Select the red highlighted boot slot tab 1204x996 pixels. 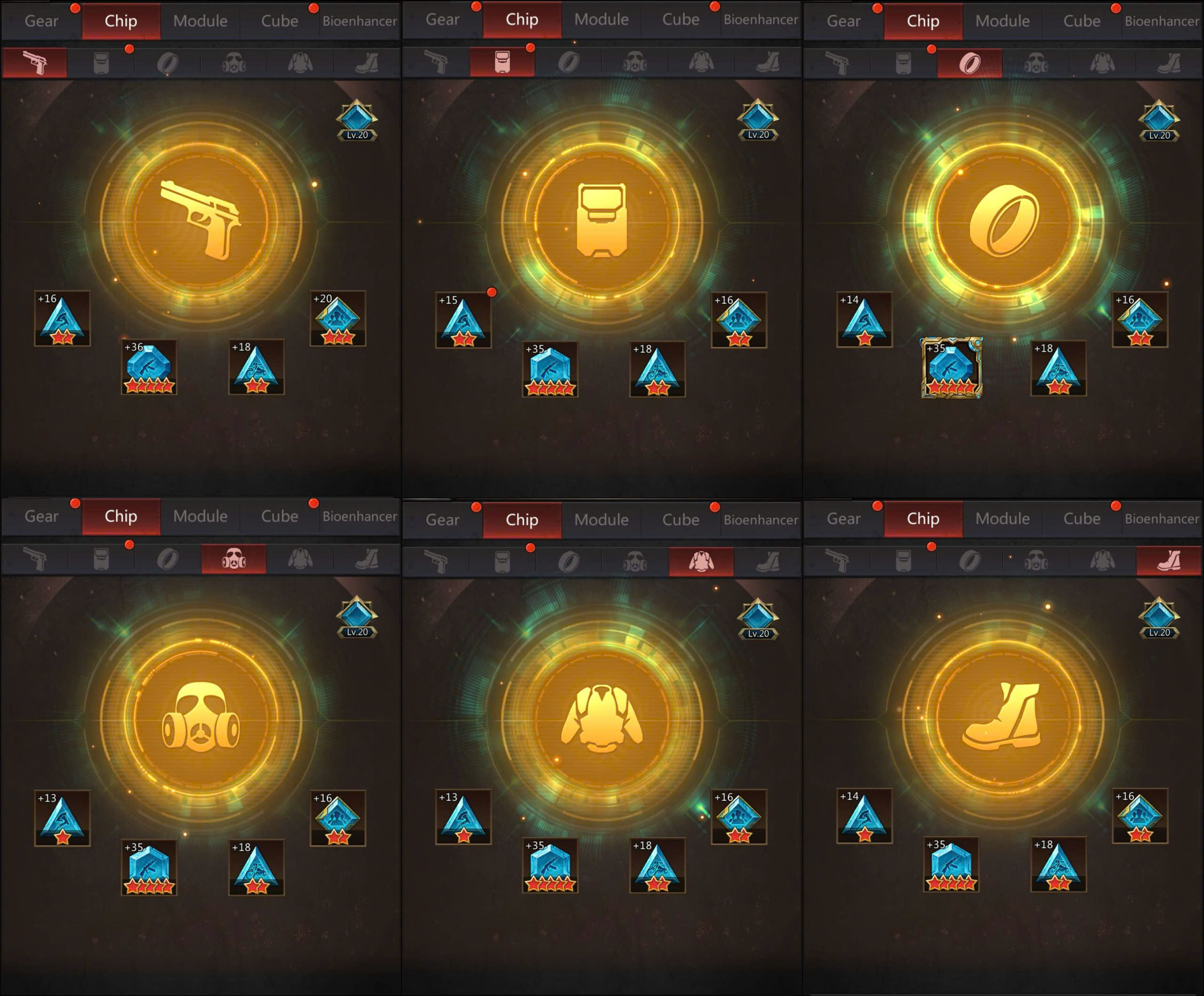pyautogui.click(x=1169, y=561)
